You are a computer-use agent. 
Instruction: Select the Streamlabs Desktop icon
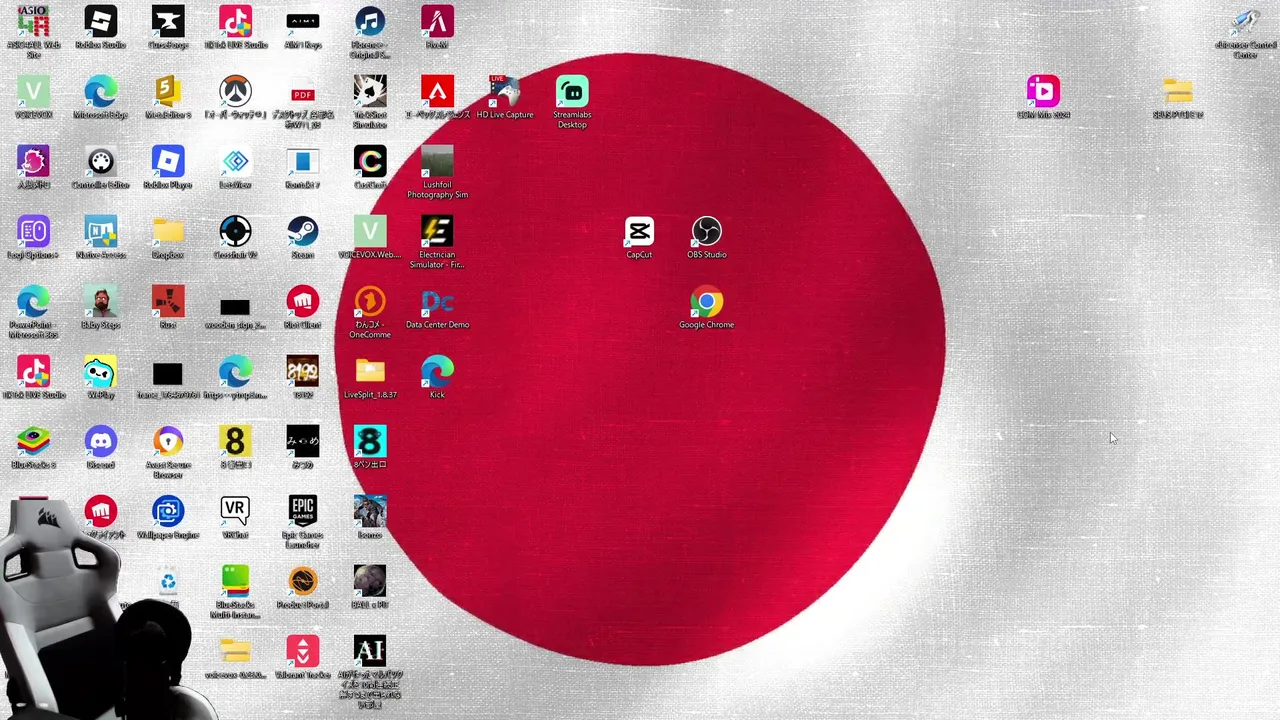(x=572, y=92)
